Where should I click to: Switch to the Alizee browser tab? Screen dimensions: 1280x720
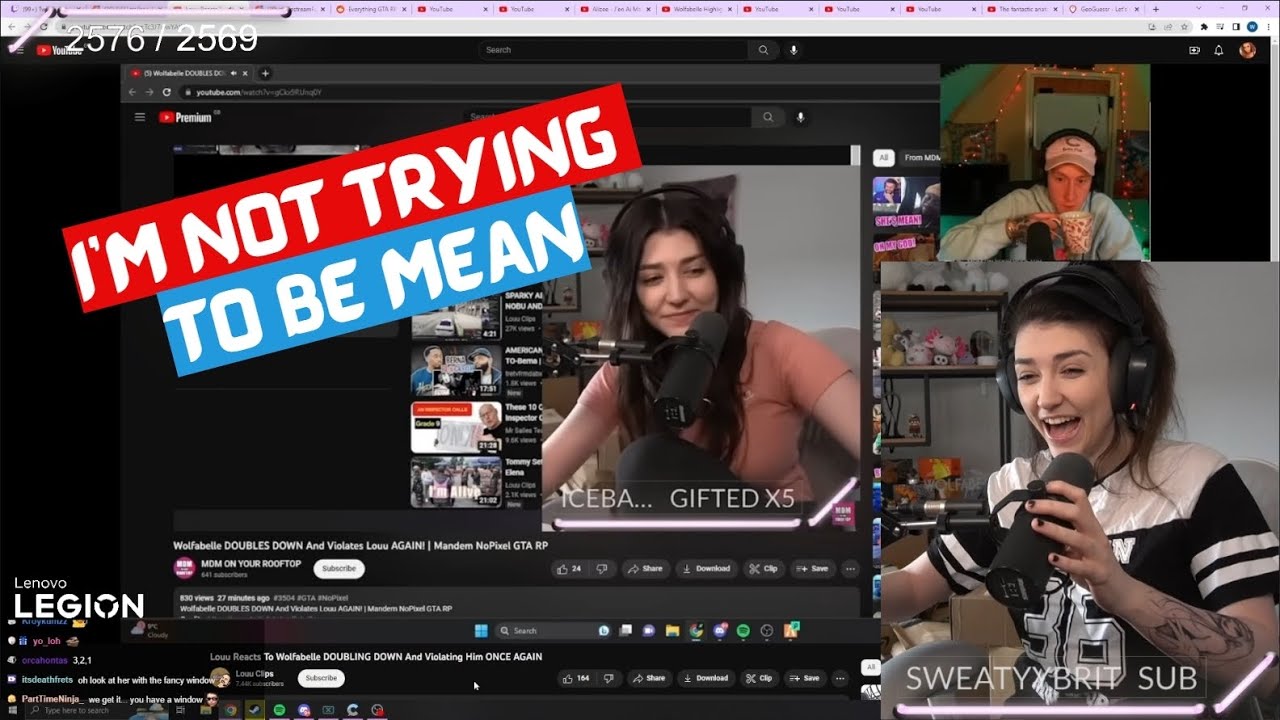pyautogui.click(x=616, y=9)
